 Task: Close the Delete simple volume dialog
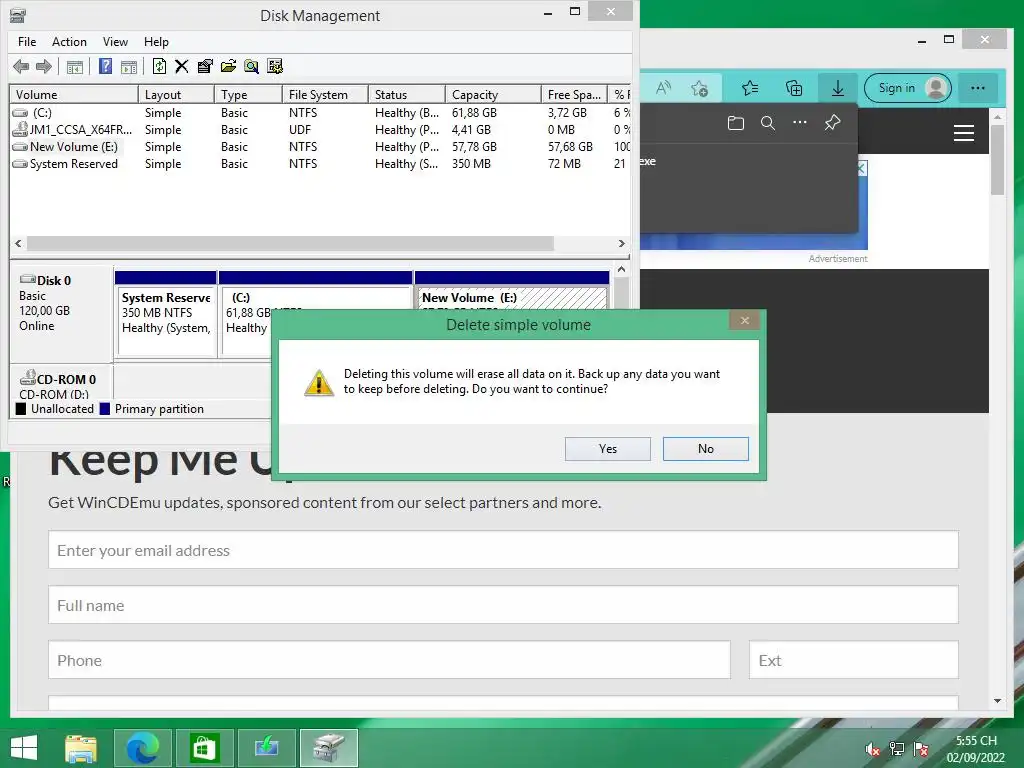744,320
